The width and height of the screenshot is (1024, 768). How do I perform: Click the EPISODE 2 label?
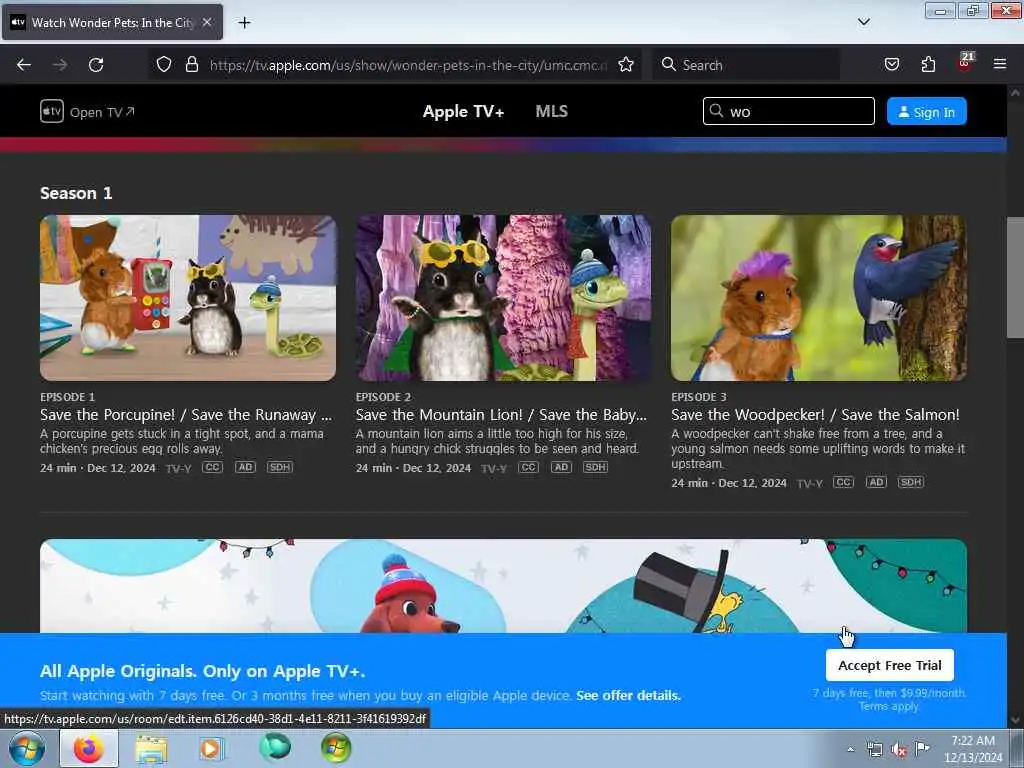pos(383,397)
